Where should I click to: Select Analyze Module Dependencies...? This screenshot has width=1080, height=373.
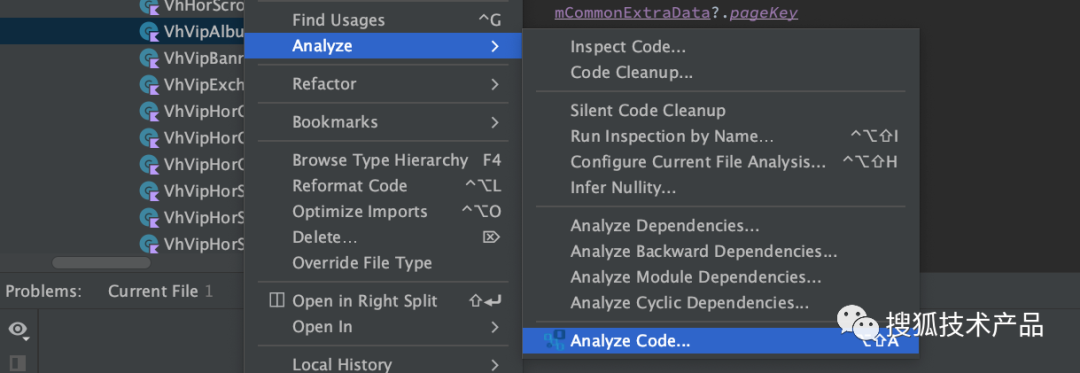coord(720,277)
